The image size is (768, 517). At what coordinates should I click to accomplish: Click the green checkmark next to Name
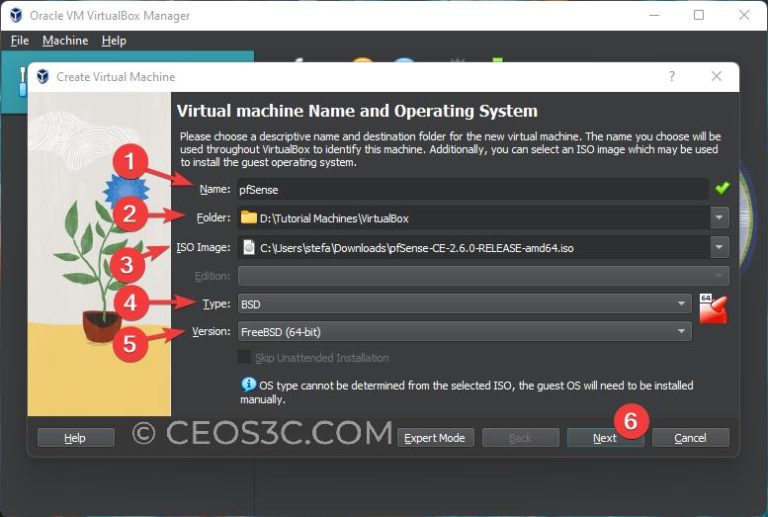(722, 188)
